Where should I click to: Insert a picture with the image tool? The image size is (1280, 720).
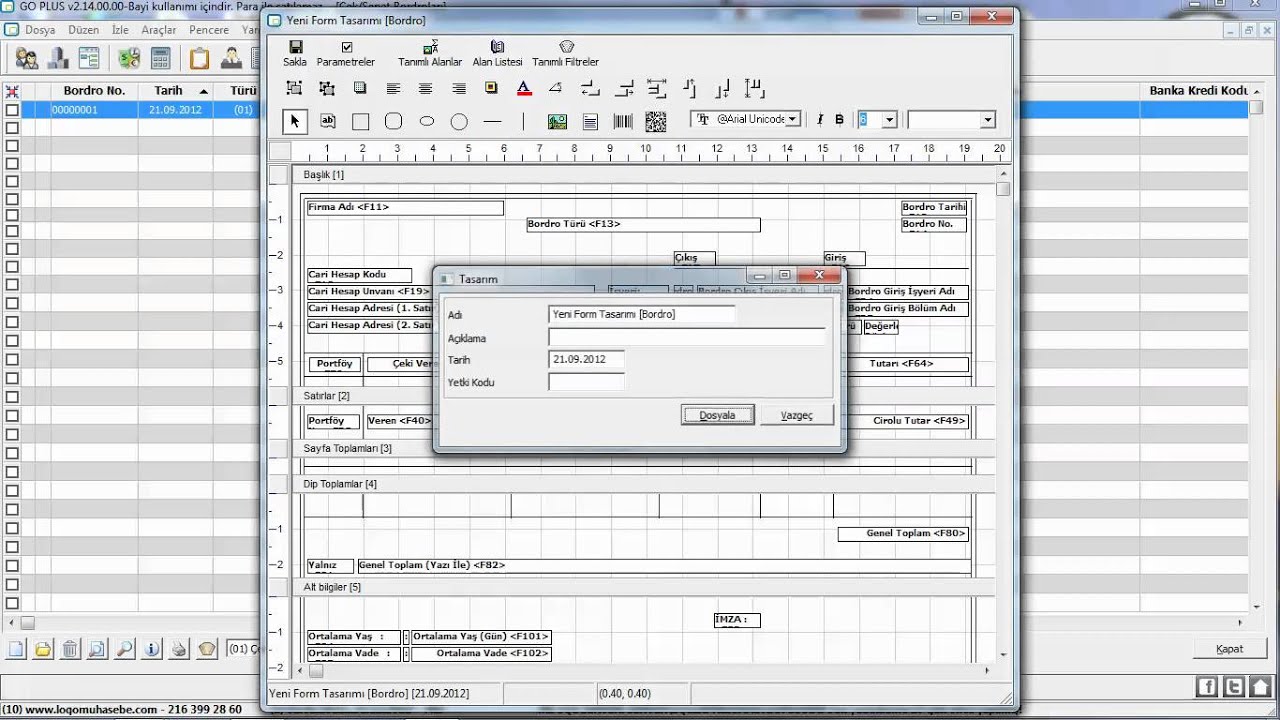coord(557,121)
